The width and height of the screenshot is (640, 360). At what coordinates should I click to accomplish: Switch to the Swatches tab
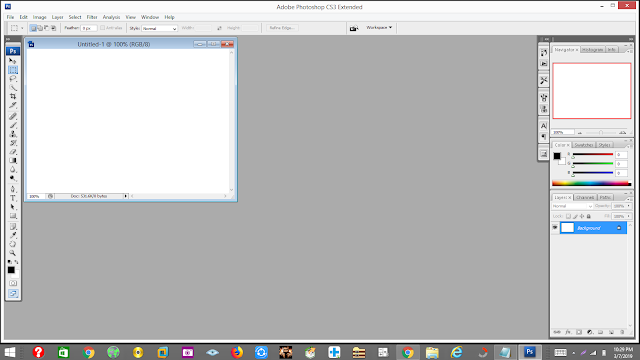584,145
